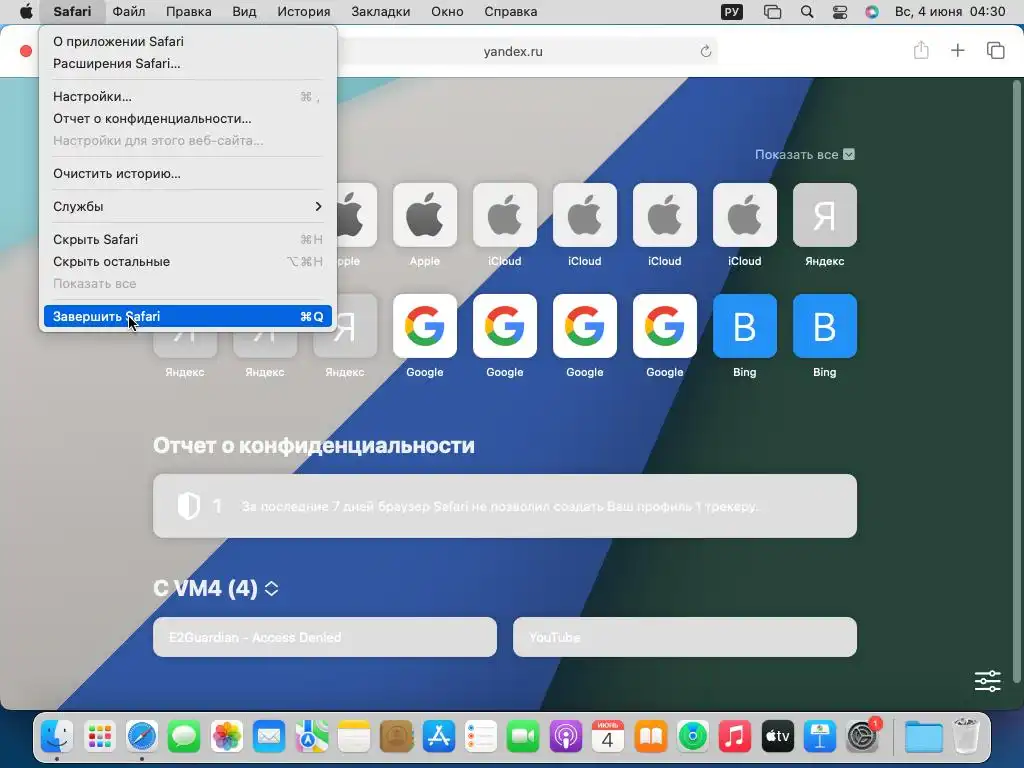
Task: Open Настройки… from the Safari menu
Action: tap(188, 97)
